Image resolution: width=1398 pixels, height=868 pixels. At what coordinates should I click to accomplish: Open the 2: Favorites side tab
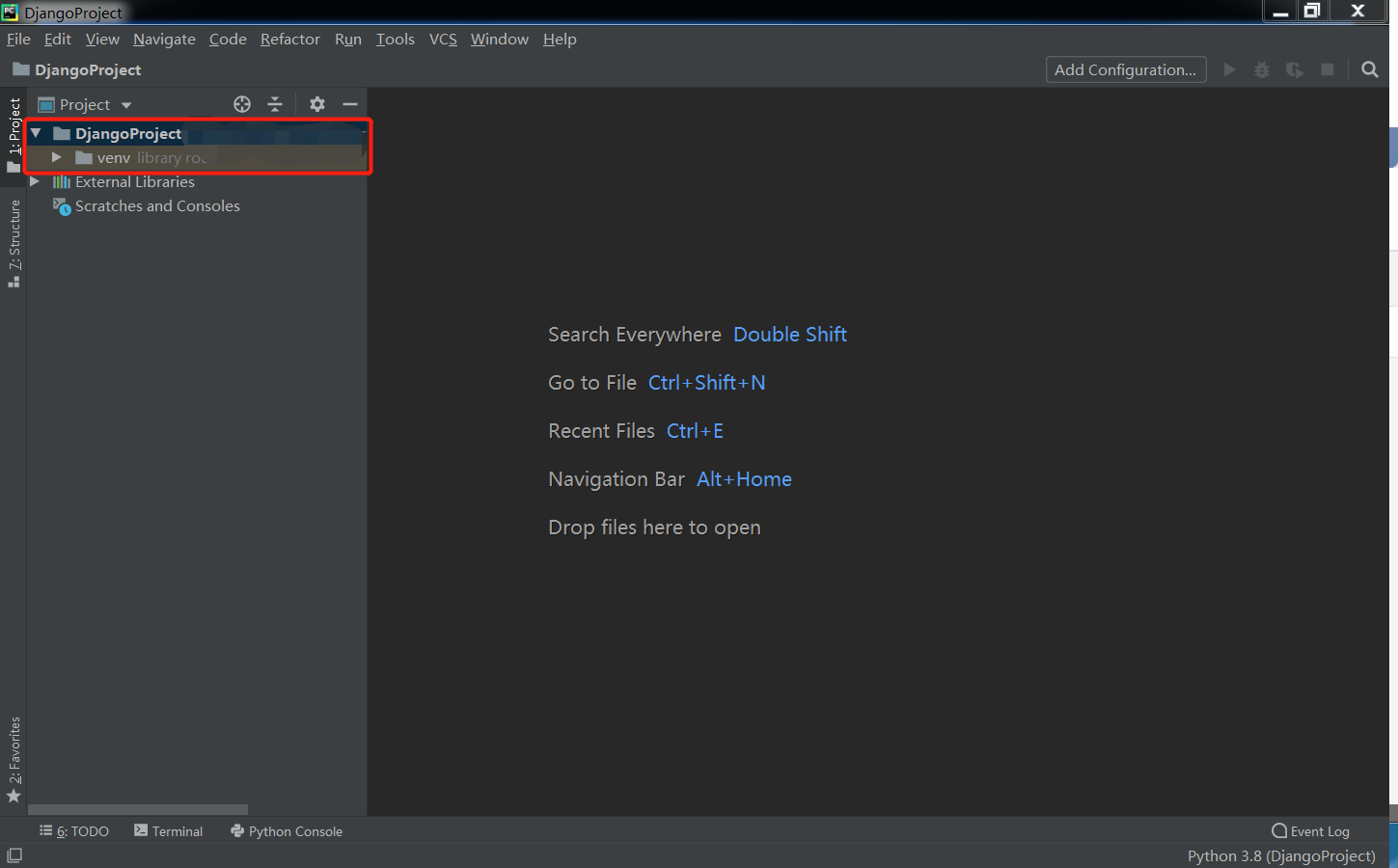coord(14,760)
